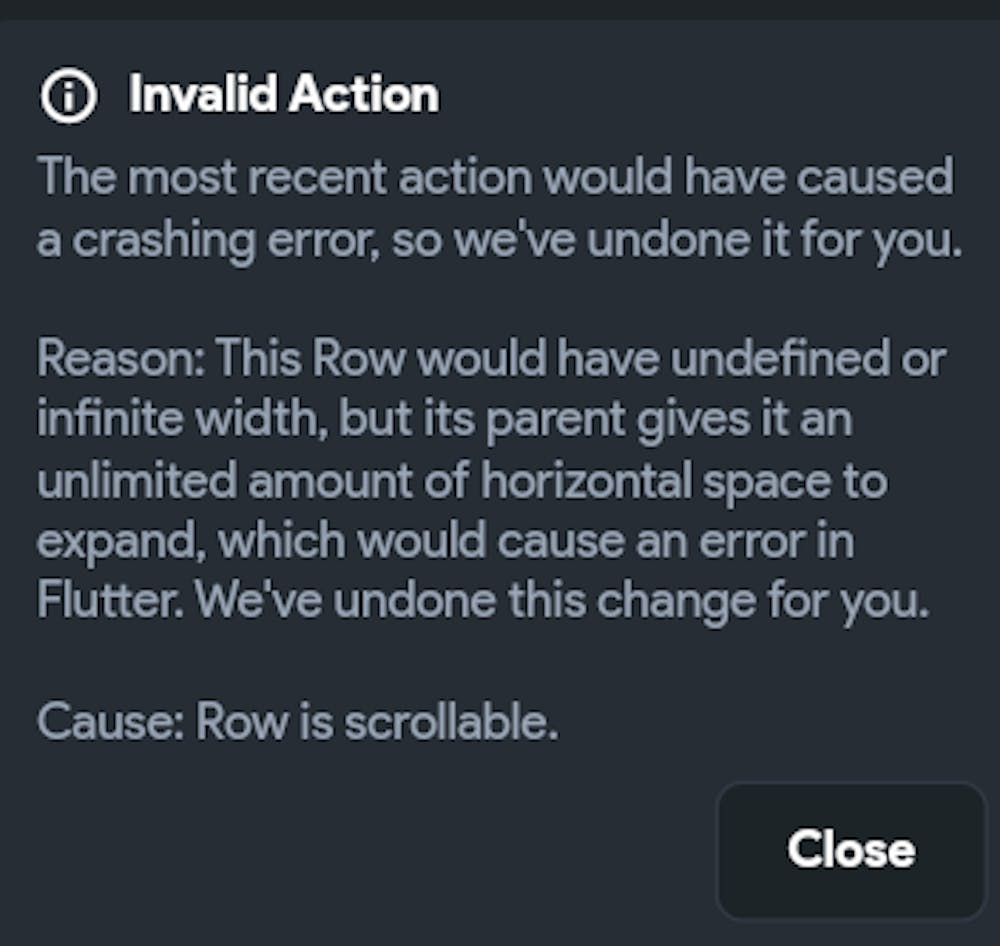The height and width of the screenshot is (946, 1000).
Task: Click the Close button
Action: coord(850,850)
